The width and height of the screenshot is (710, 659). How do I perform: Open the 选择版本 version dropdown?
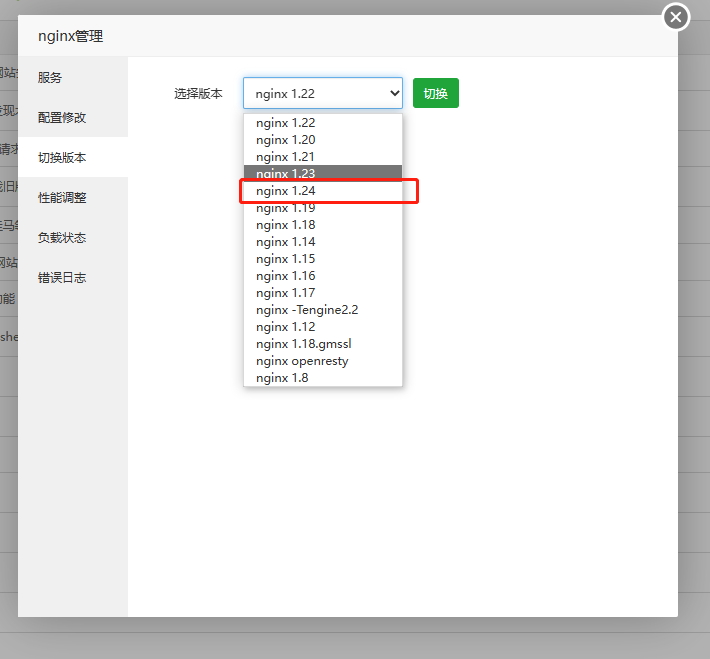pos(323,93)
